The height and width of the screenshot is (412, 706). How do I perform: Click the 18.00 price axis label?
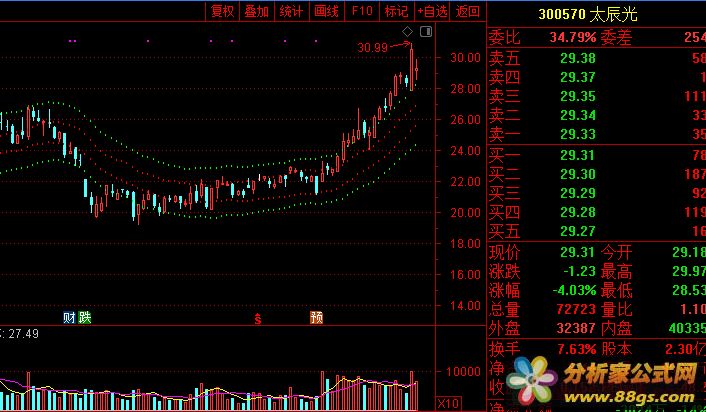click(466, 244)
